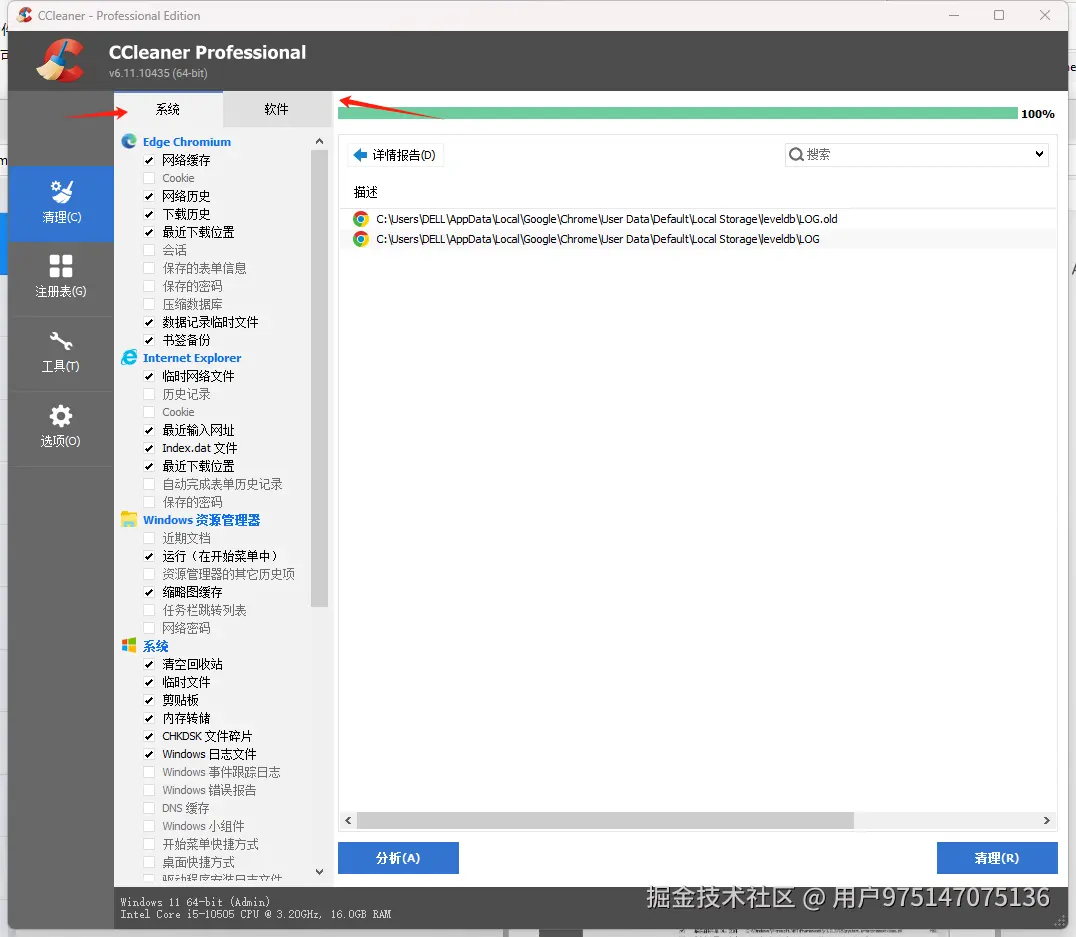
Task: Click the Chrome icon on the LOG row
Action: pyautogui.click(x=361, y=239)
